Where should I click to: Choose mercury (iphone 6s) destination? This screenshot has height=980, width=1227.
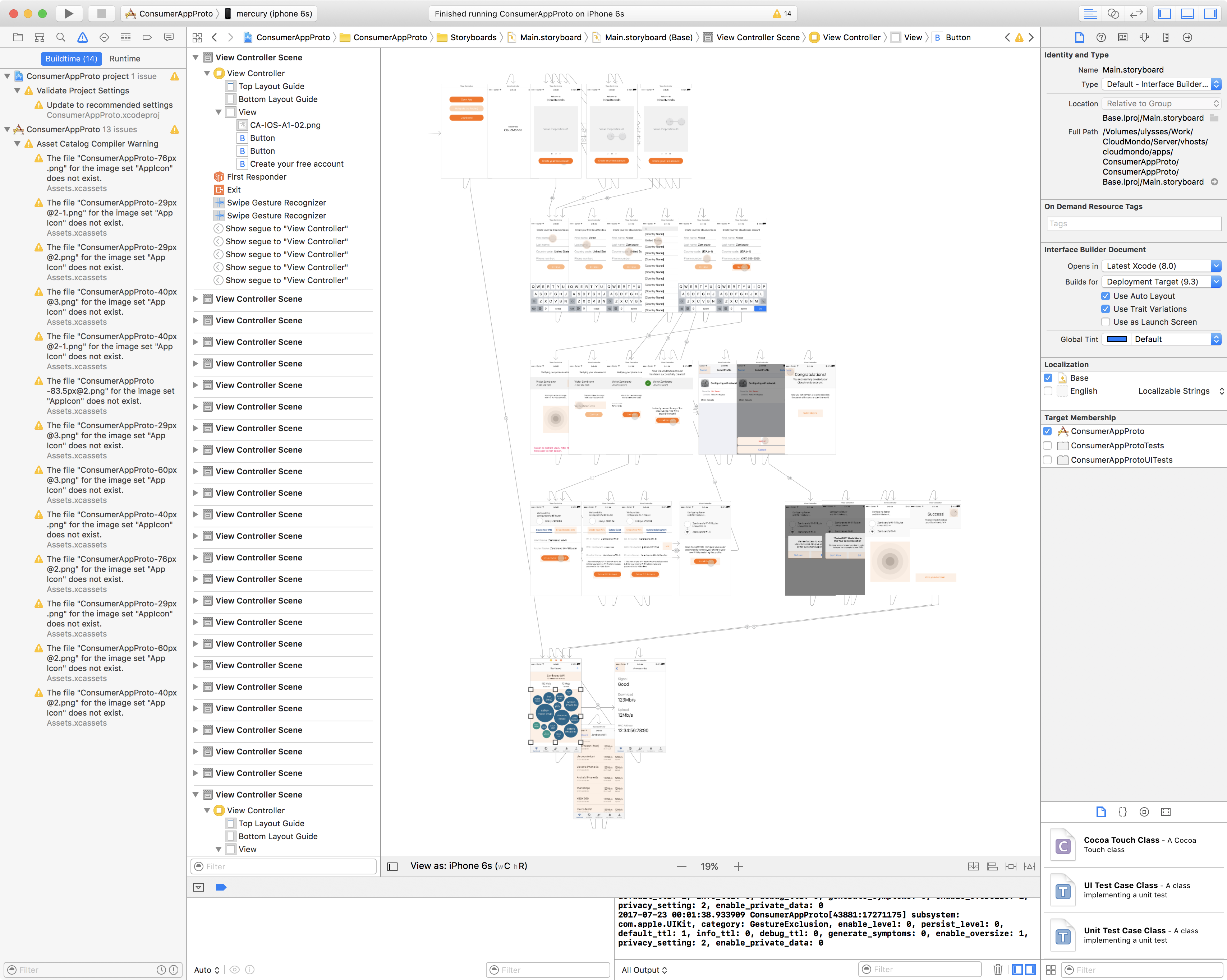(268, 14)
